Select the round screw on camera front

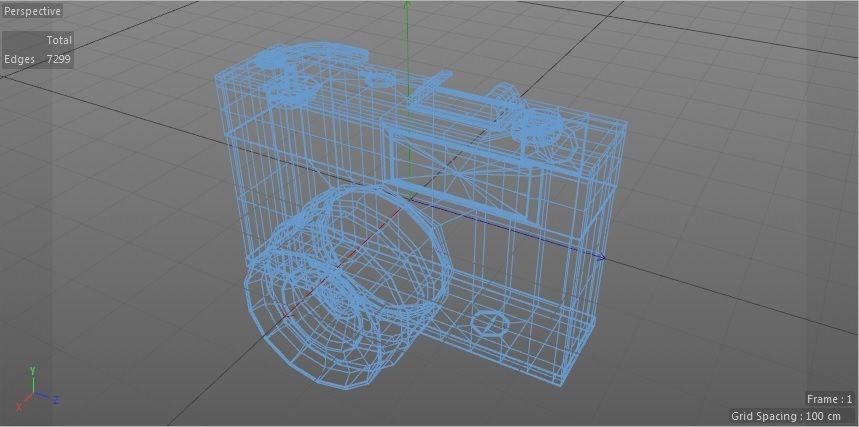tap(489, 322)
